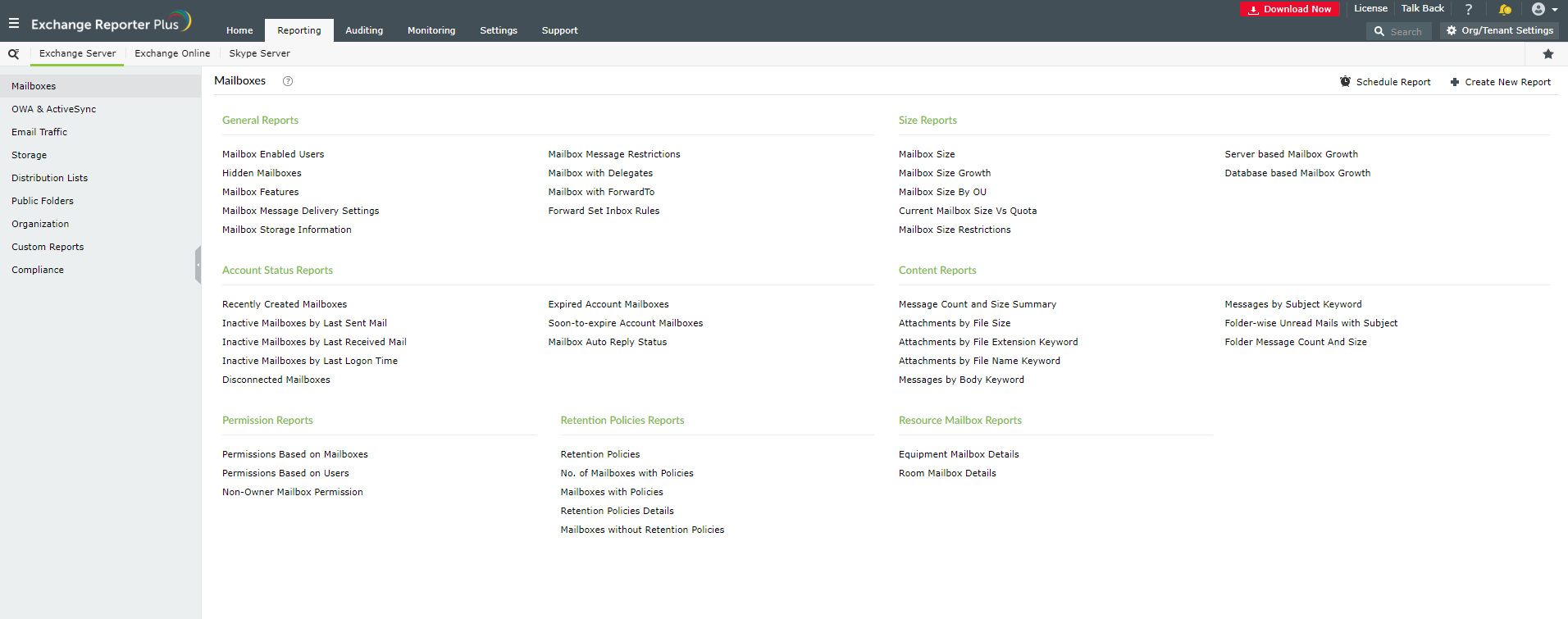Viewport: 1568px width, 619px height.
Task: Click the plus icon for Create New Report
Action: (x=1454, y=82)
